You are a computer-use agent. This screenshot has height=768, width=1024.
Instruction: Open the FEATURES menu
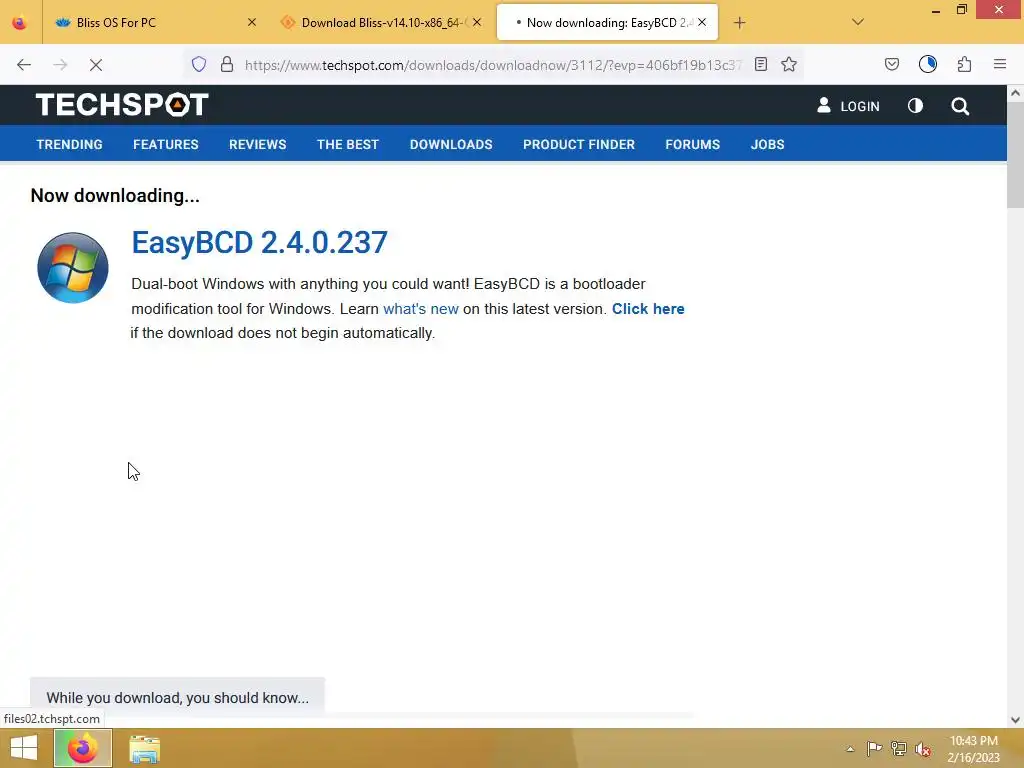pos(166,144)
